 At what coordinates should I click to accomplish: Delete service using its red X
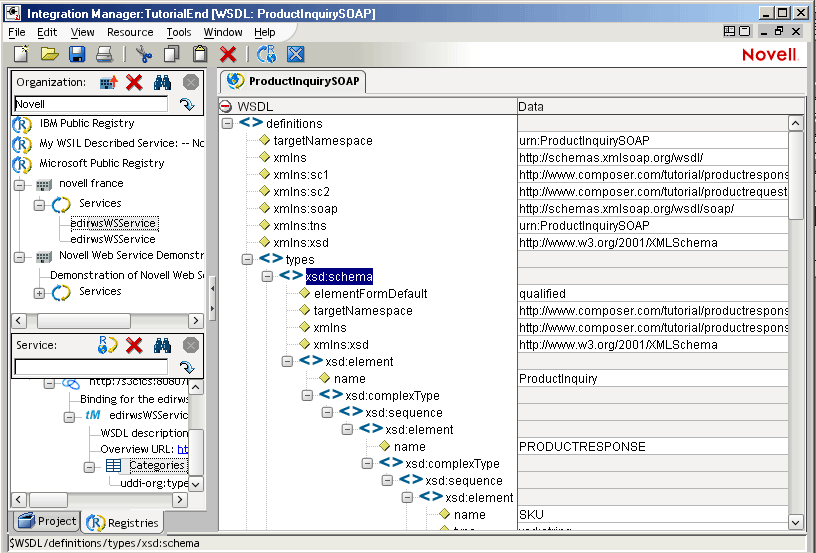point(134,345)
